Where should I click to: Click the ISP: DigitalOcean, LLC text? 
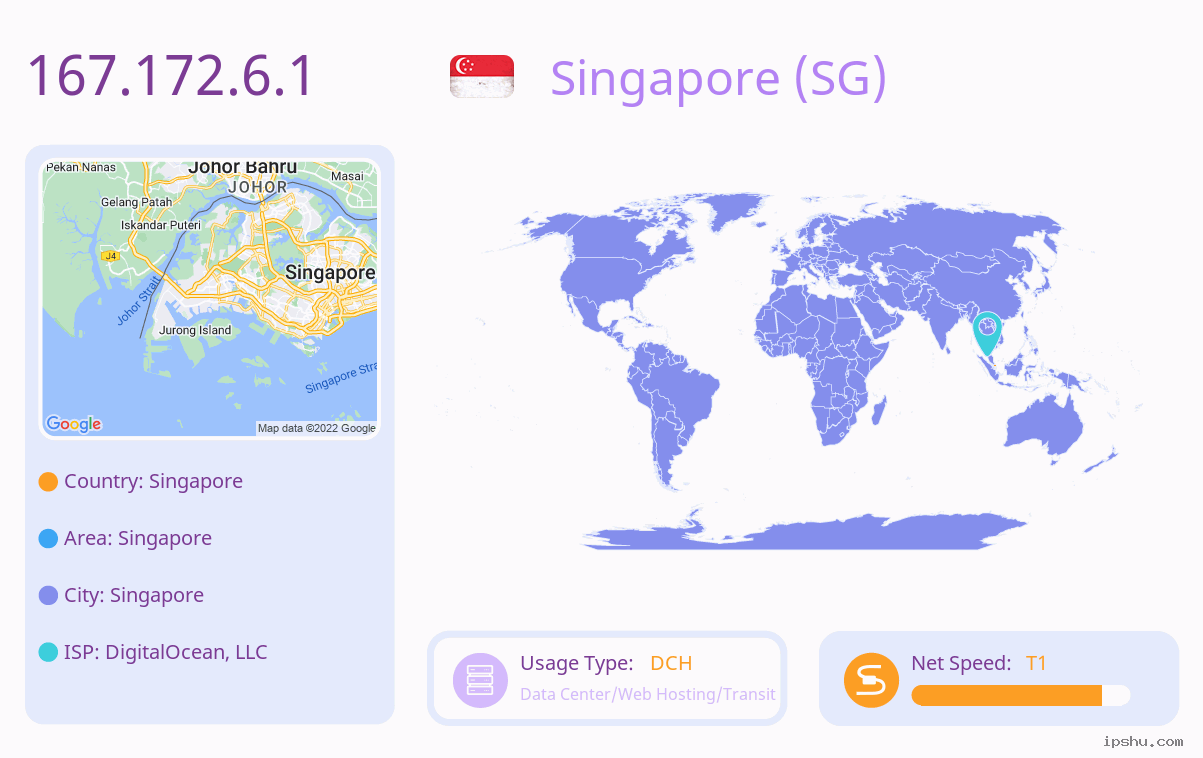166,652
